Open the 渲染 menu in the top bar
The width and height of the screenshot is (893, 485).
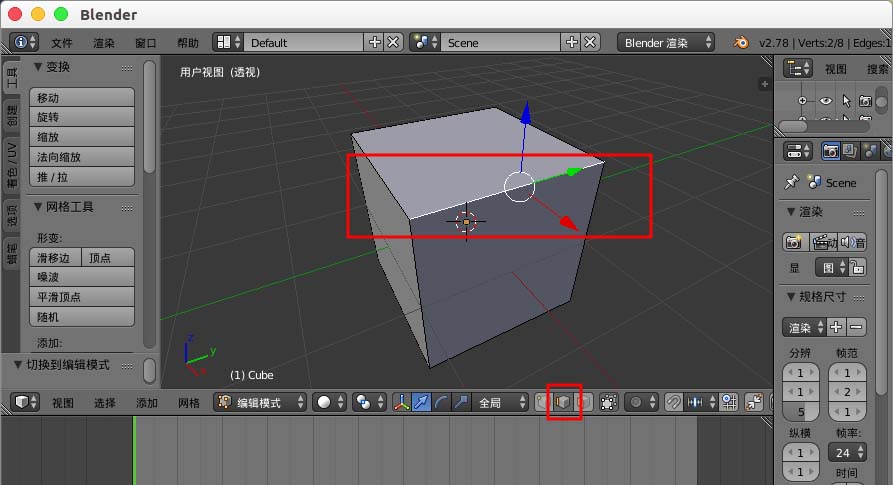pos(104,43)
